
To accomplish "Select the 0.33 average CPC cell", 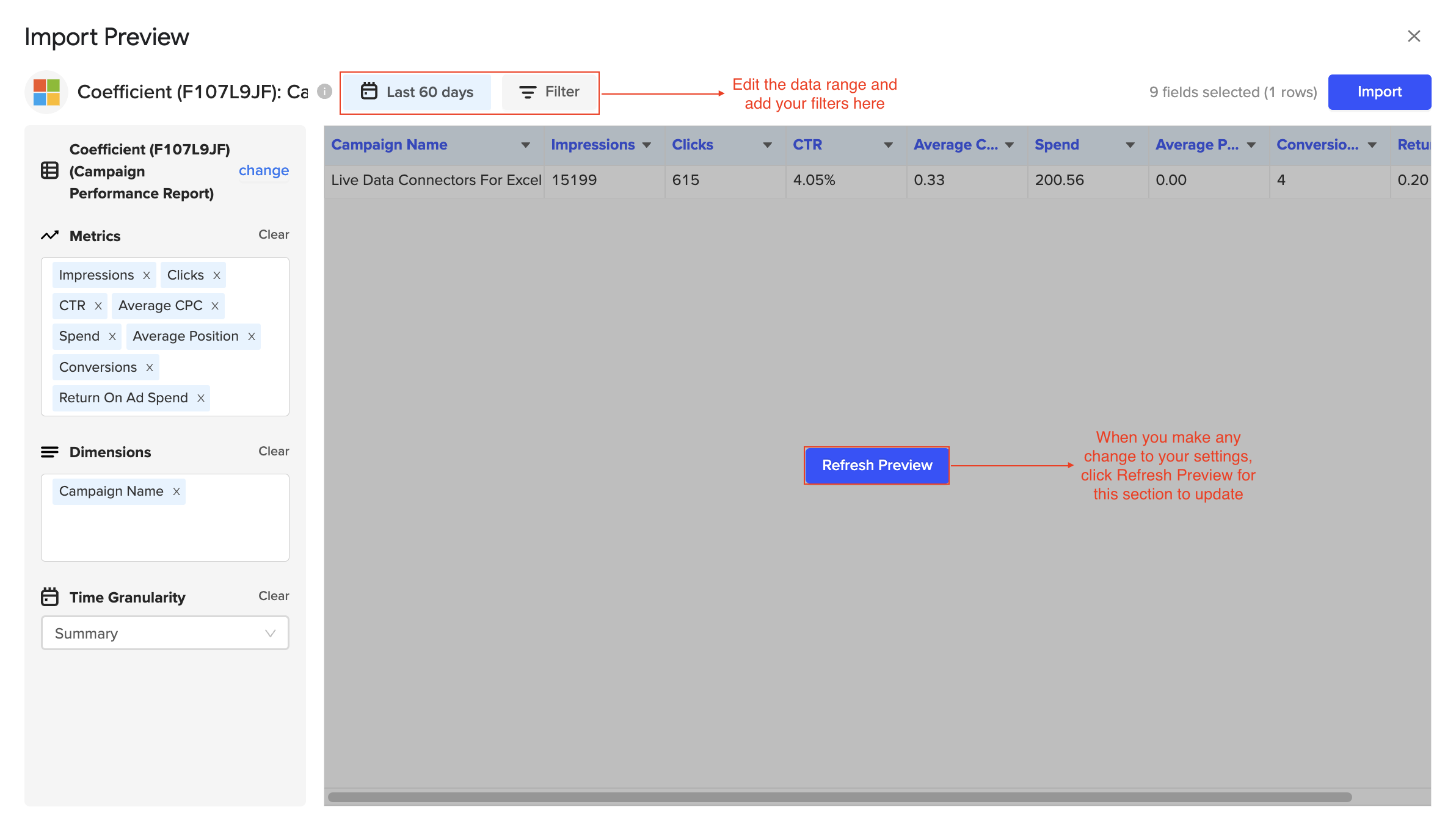I will click(967, 181).
